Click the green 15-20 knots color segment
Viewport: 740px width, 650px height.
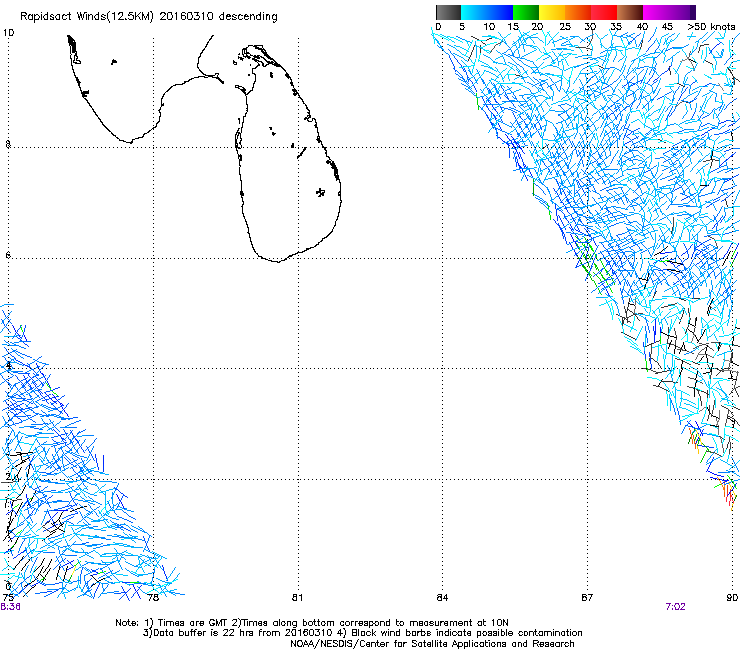coord(526,12)
